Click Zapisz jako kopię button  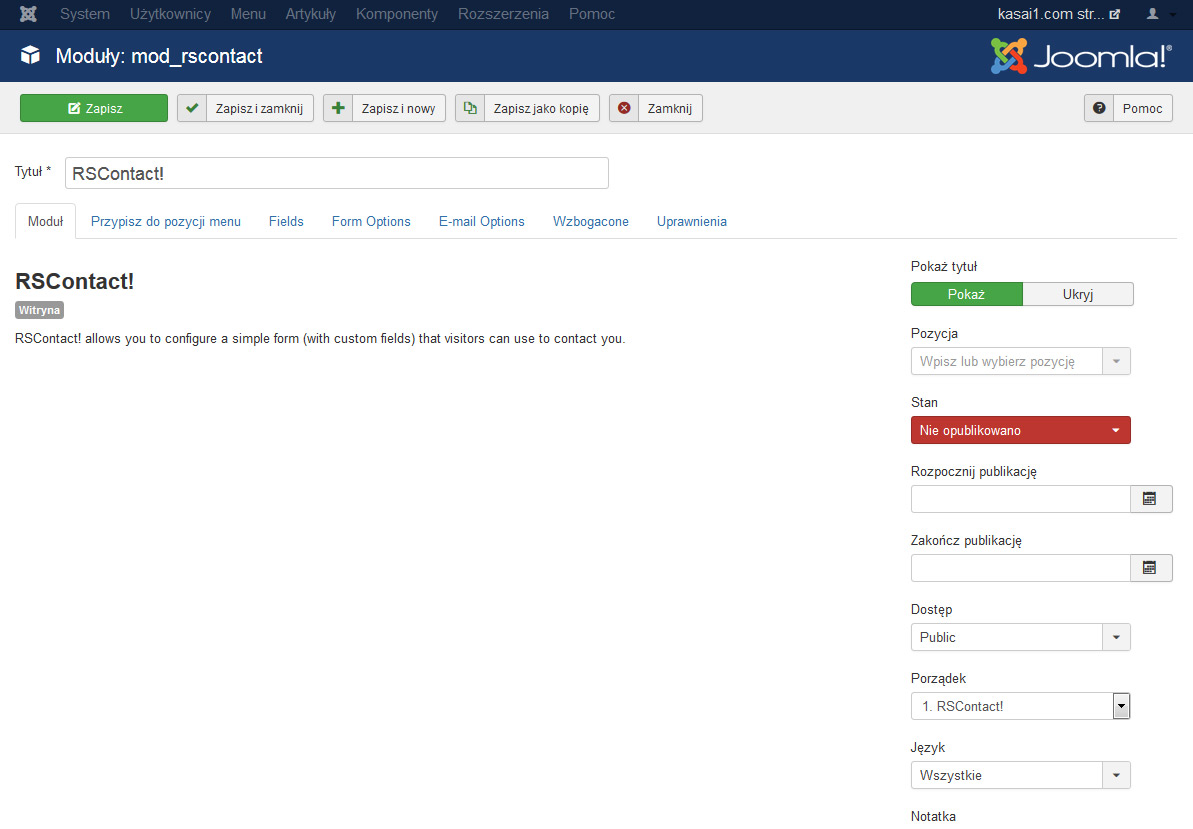pos(527,108)
